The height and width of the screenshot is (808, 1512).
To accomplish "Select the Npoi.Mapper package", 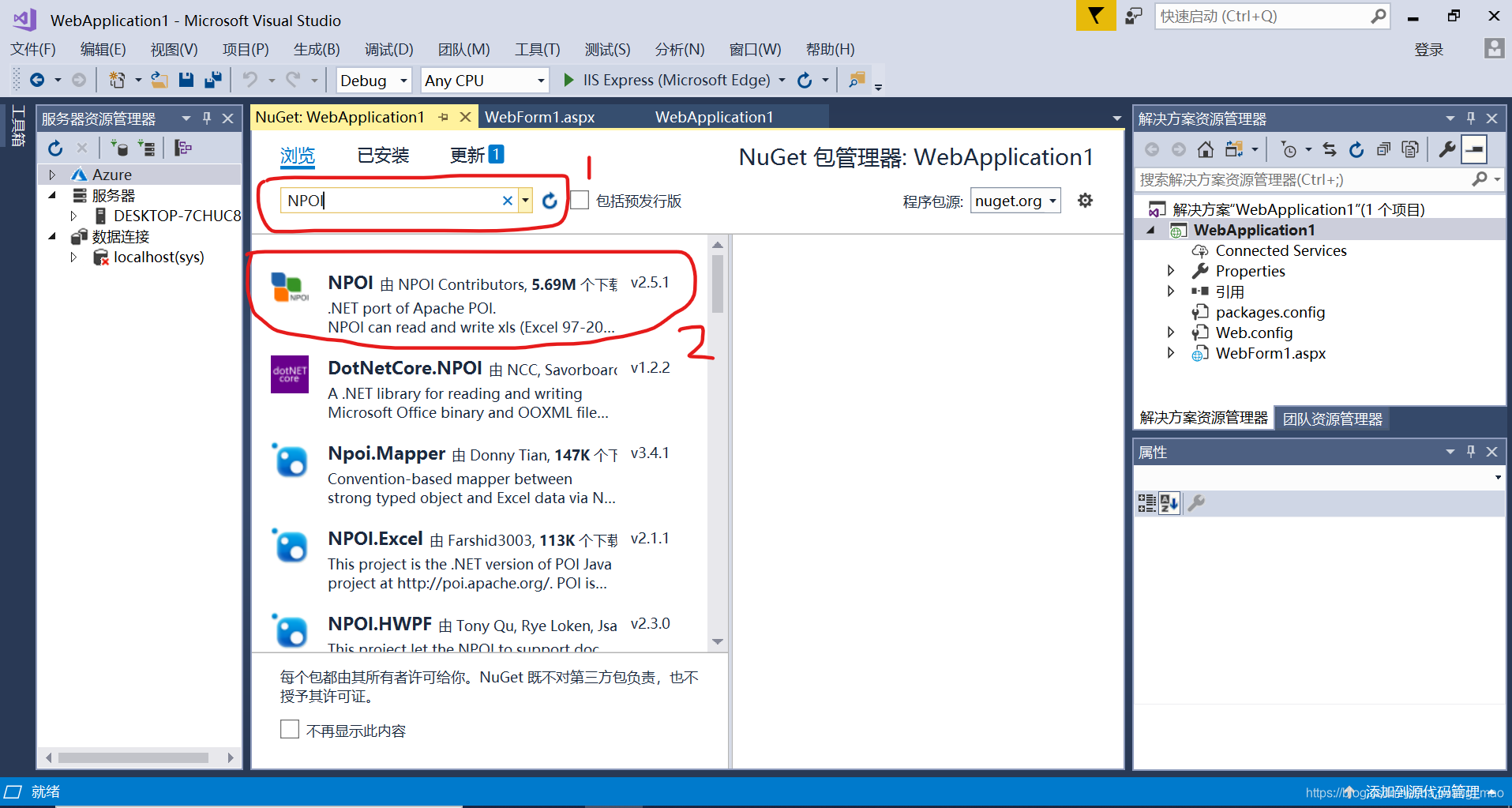I will 479,475.
